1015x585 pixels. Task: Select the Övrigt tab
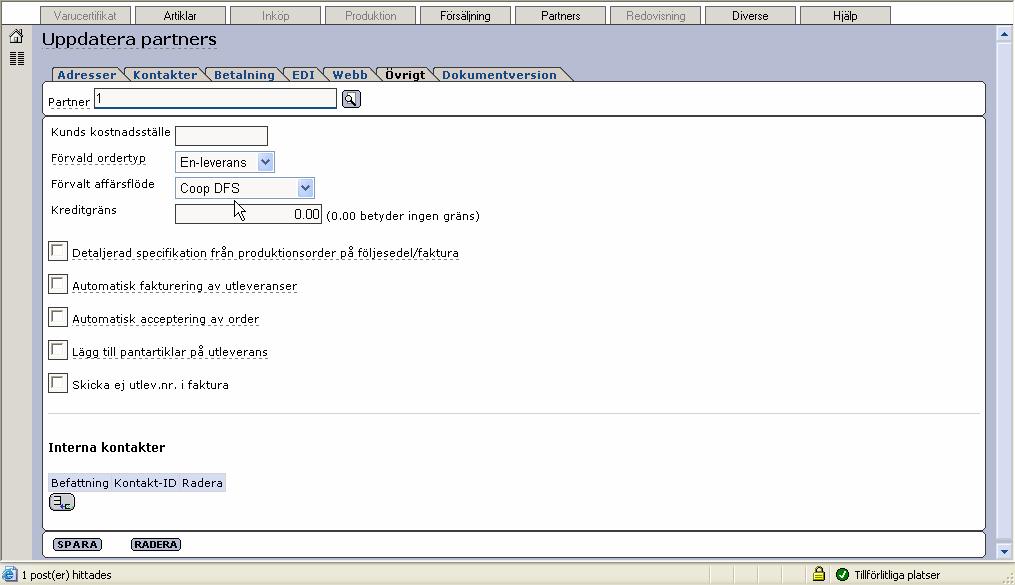click(x=405, y=74)
